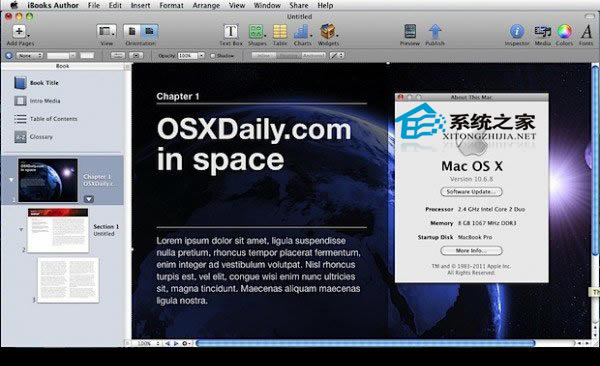Click the vertical scrollbar thumb
The width and height of the screenshot is (600, 366).
tap(595, 160)
